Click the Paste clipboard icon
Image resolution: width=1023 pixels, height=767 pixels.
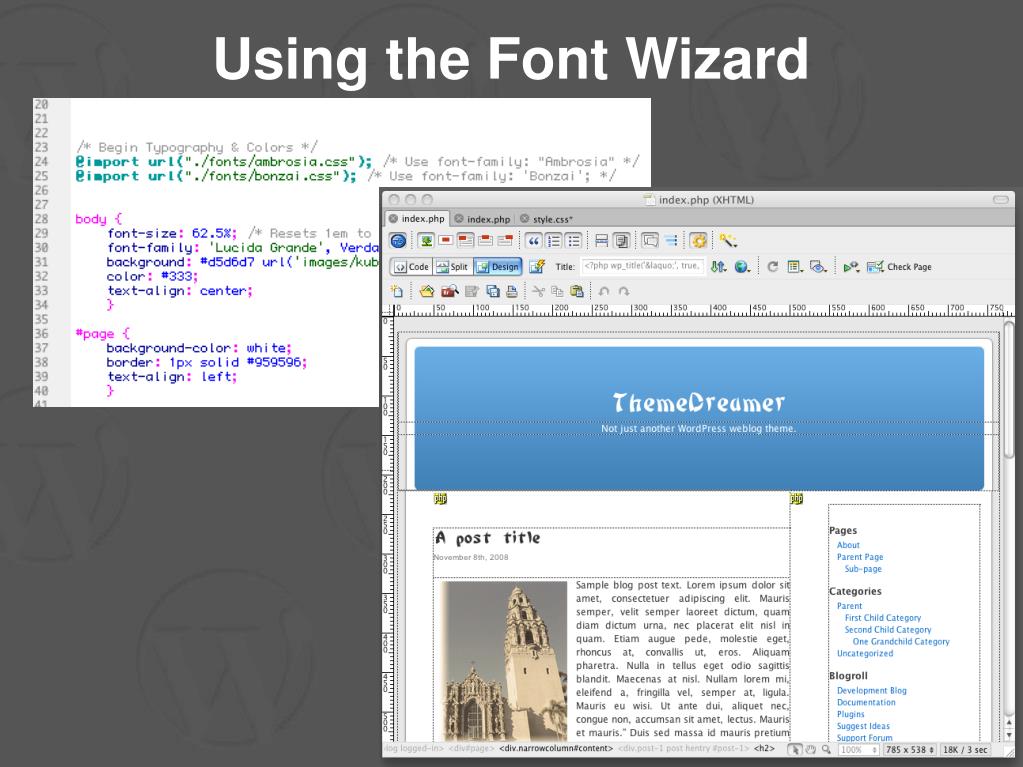[575, 291]
